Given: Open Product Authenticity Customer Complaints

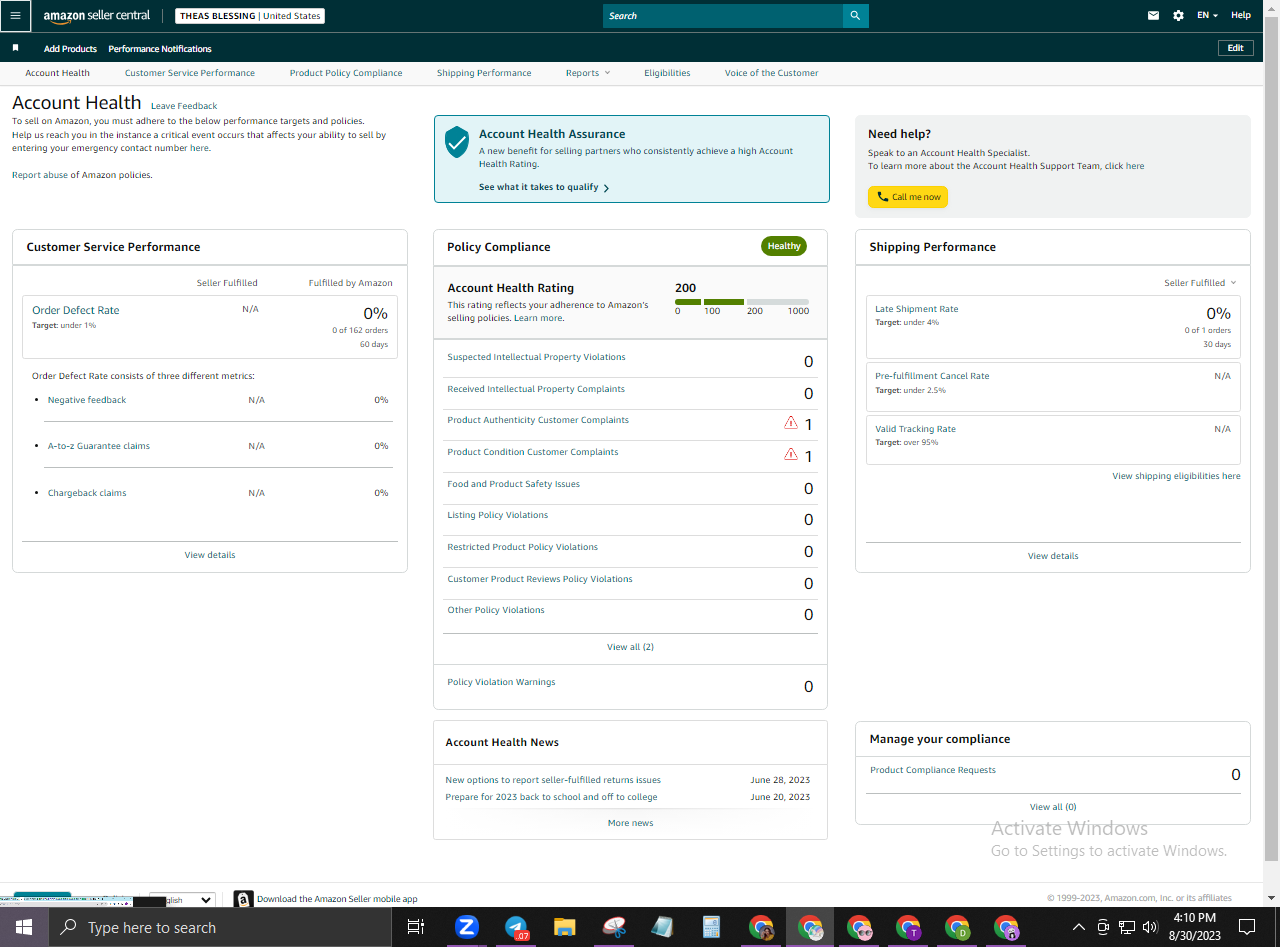Looking at the screenshot, I should tap(538, 420).
